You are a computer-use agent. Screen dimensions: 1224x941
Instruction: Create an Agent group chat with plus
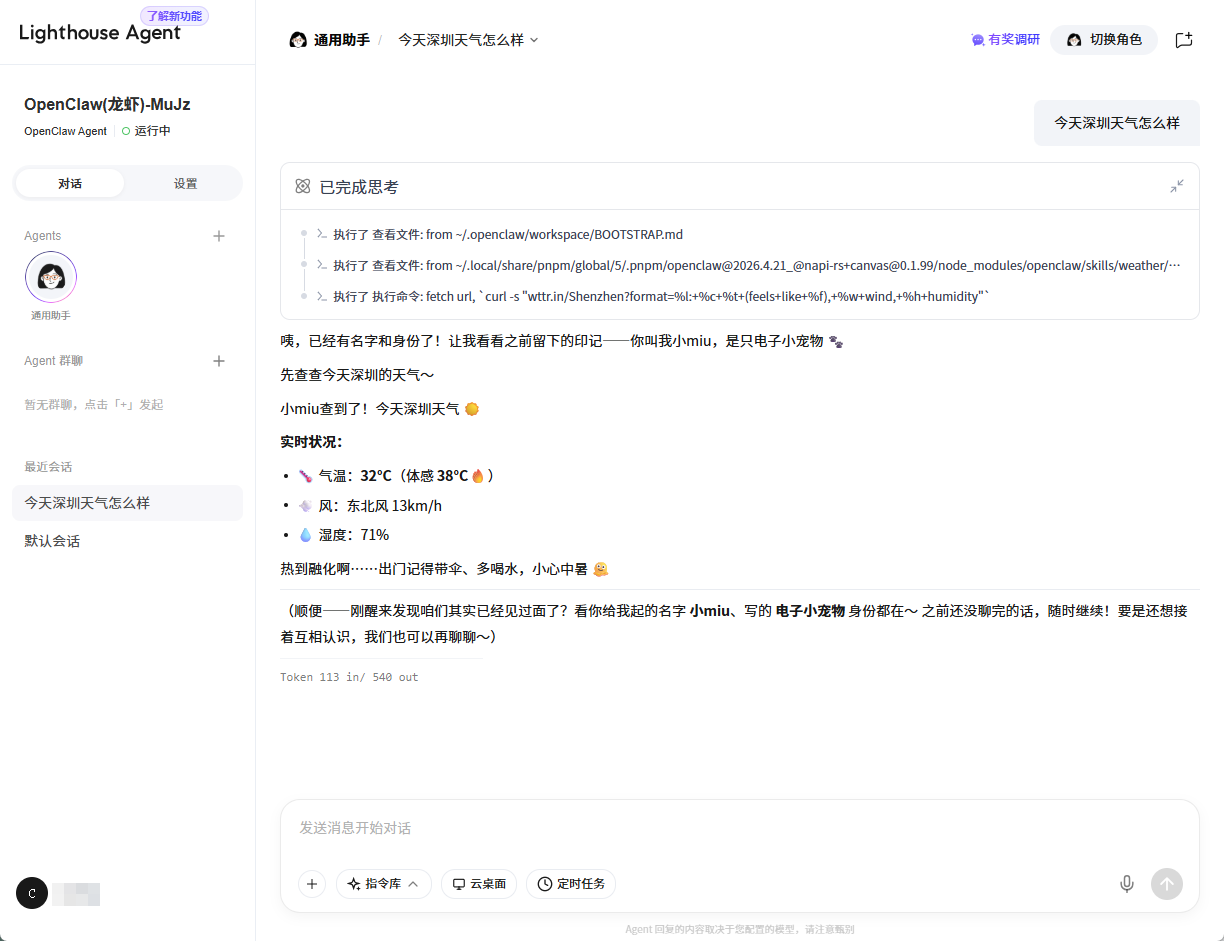[x=219, y=361]
